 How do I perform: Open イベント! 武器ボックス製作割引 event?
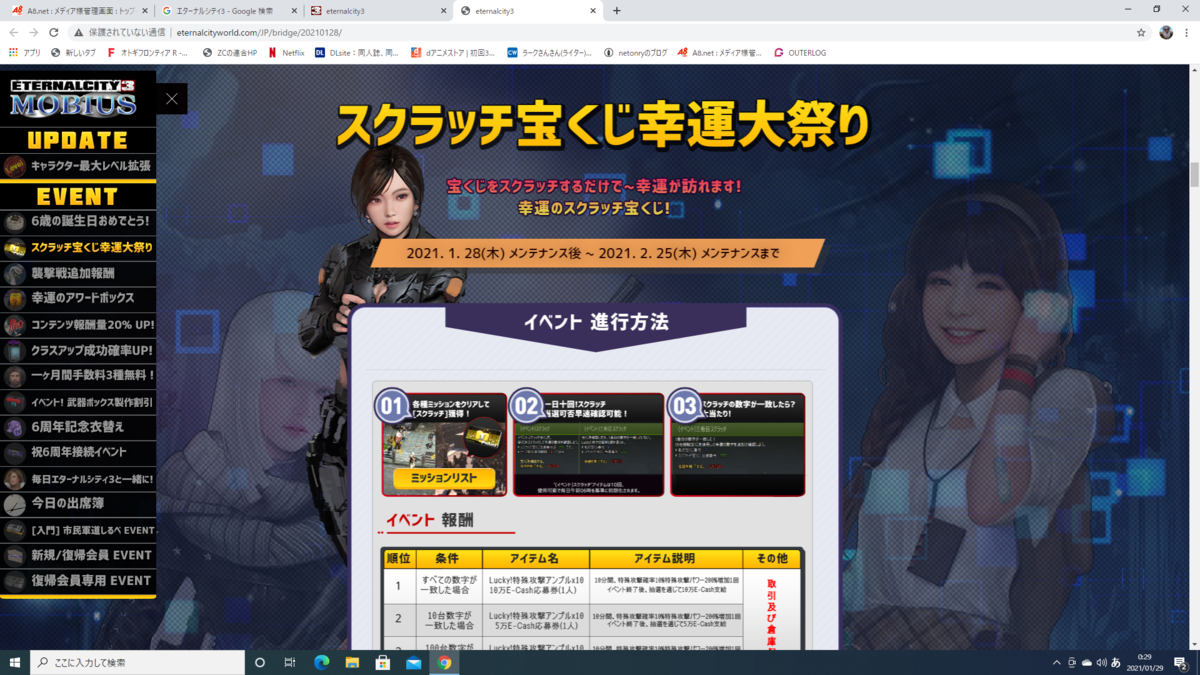tap(78, 402)
